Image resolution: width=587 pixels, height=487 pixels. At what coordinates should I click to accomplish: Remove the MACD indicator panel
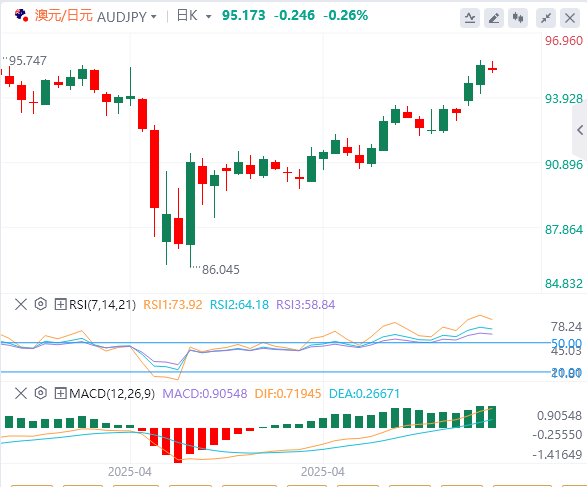(x=21, y=393)
